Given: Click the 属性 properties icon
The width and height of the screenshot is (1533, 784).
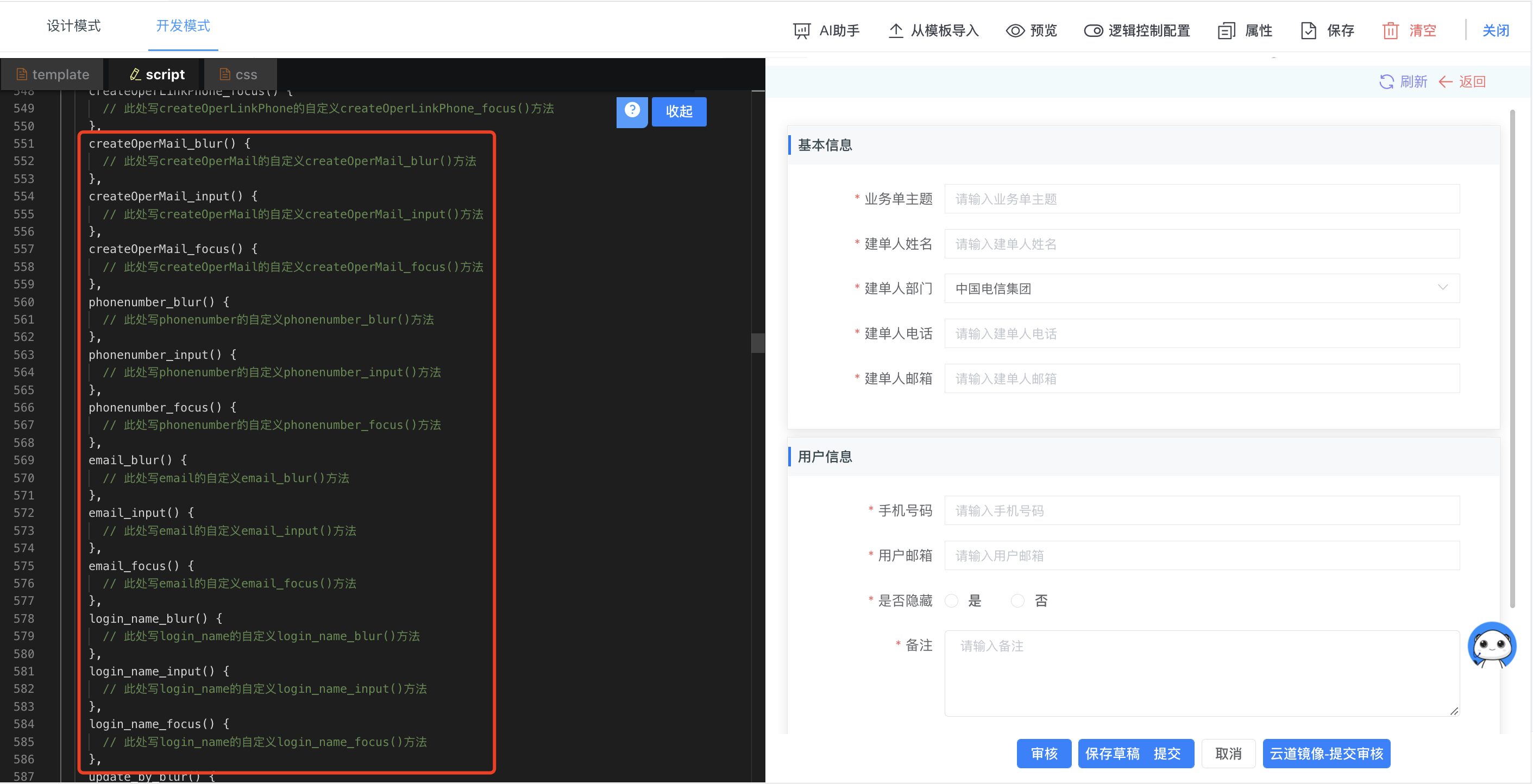Looking at the screenshot, I should (1227, 30).
